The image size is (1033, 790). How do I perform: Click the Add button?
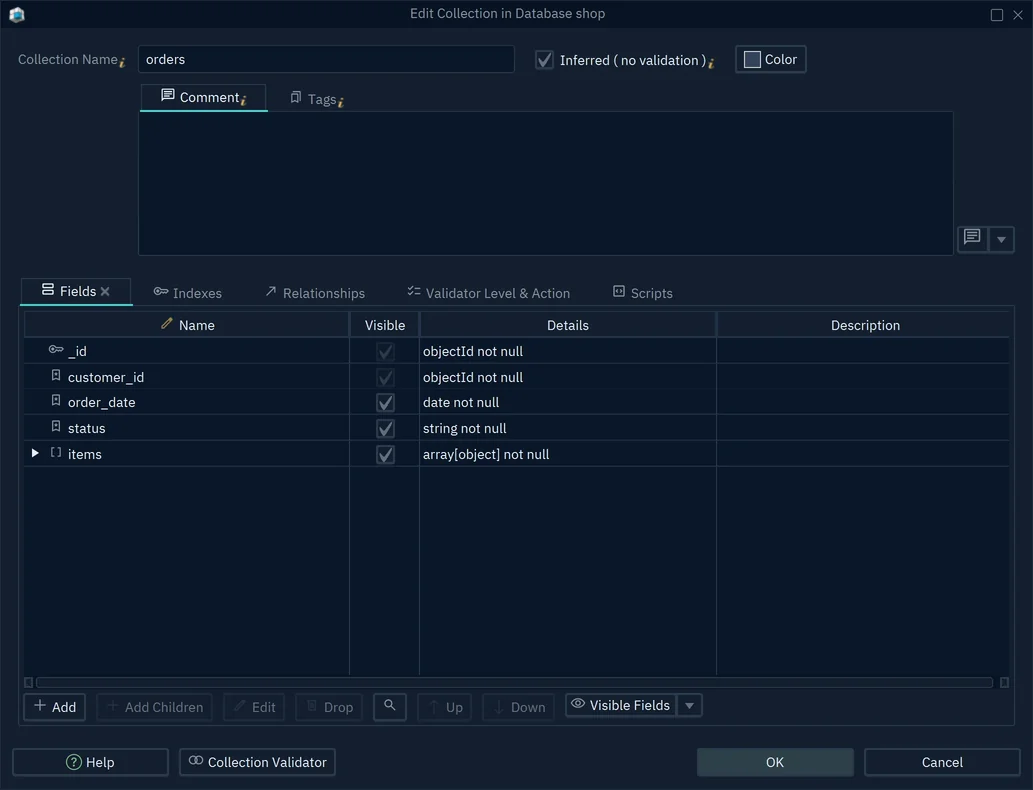pos(55,707)
